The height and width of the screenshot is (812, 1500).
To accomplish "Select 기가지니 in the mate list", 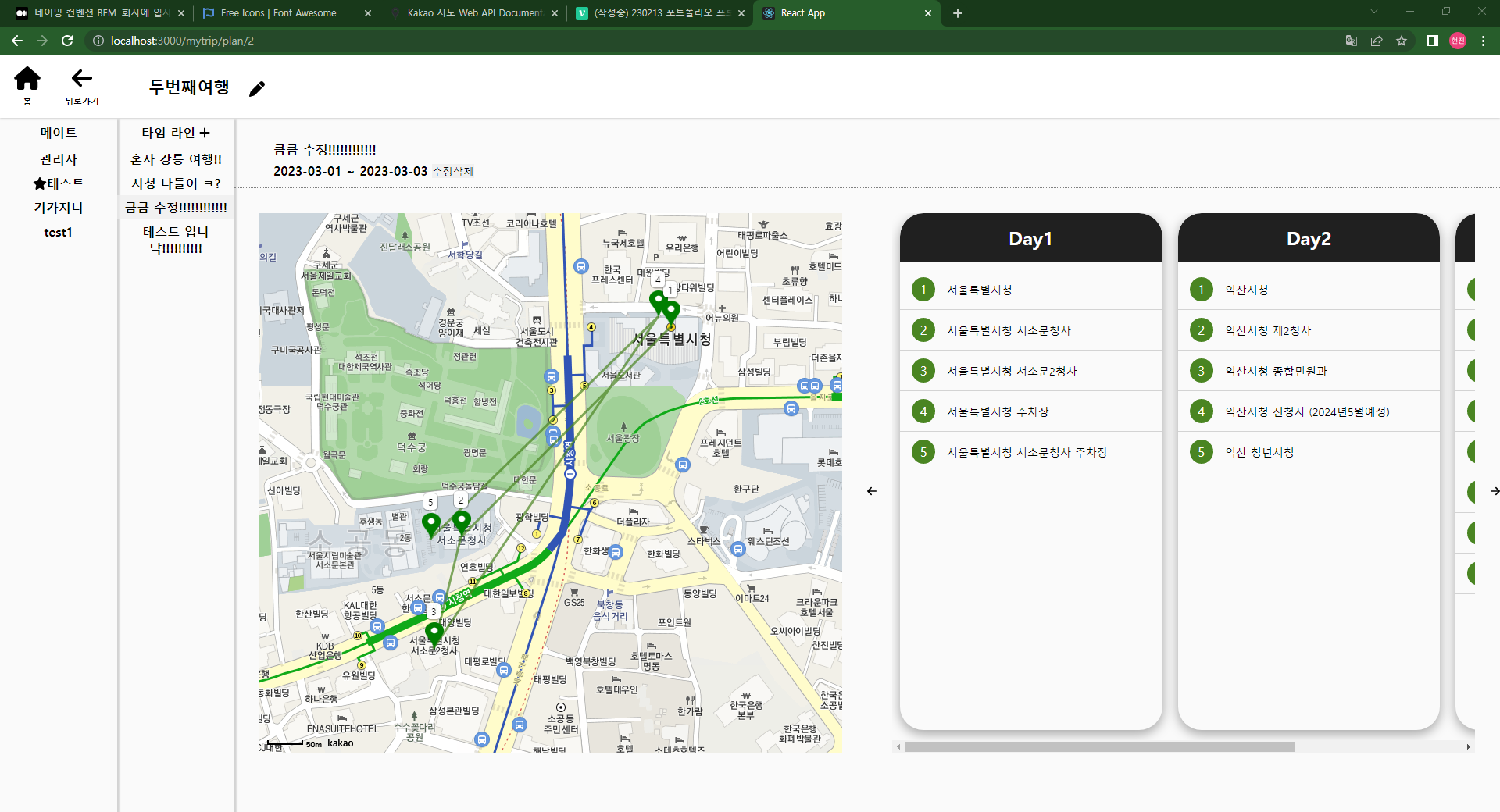I will tap(59, 208).
